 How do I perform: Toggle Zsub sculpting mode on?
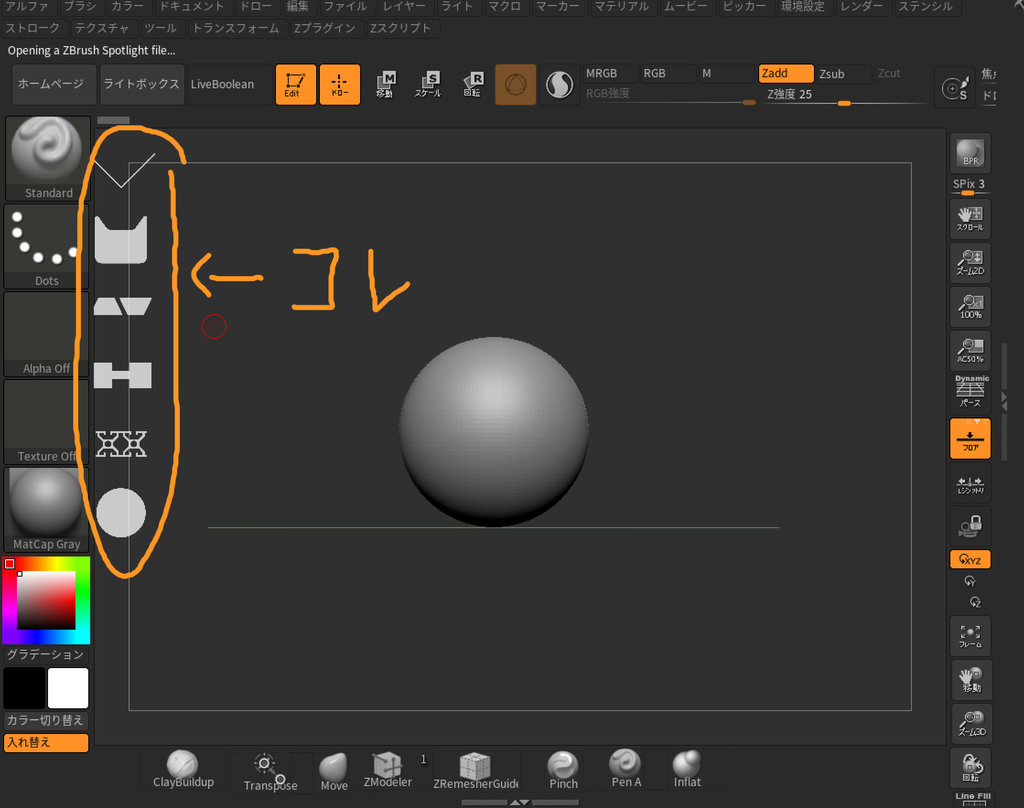pyautogui.click(x=841, y=73)
